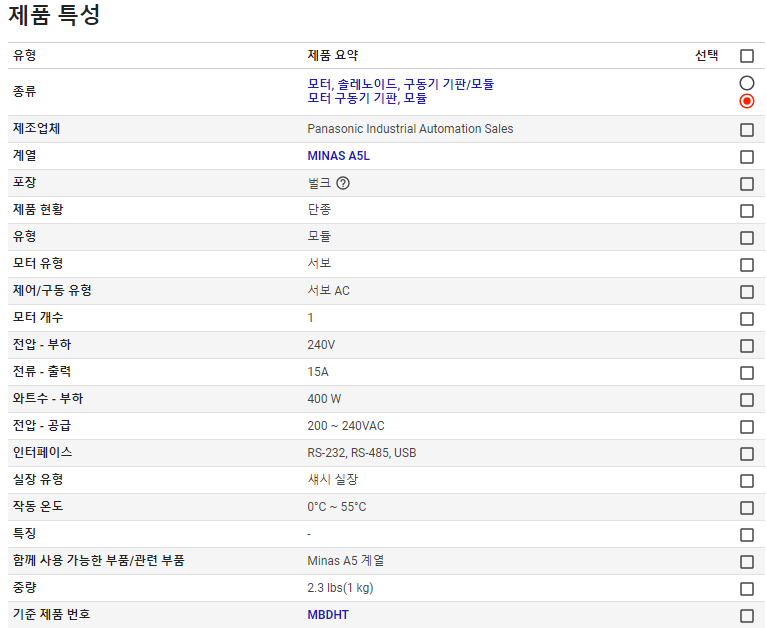
Task: Tick the 제품 현황 단종 checkbox
Action: coord(746,211)
